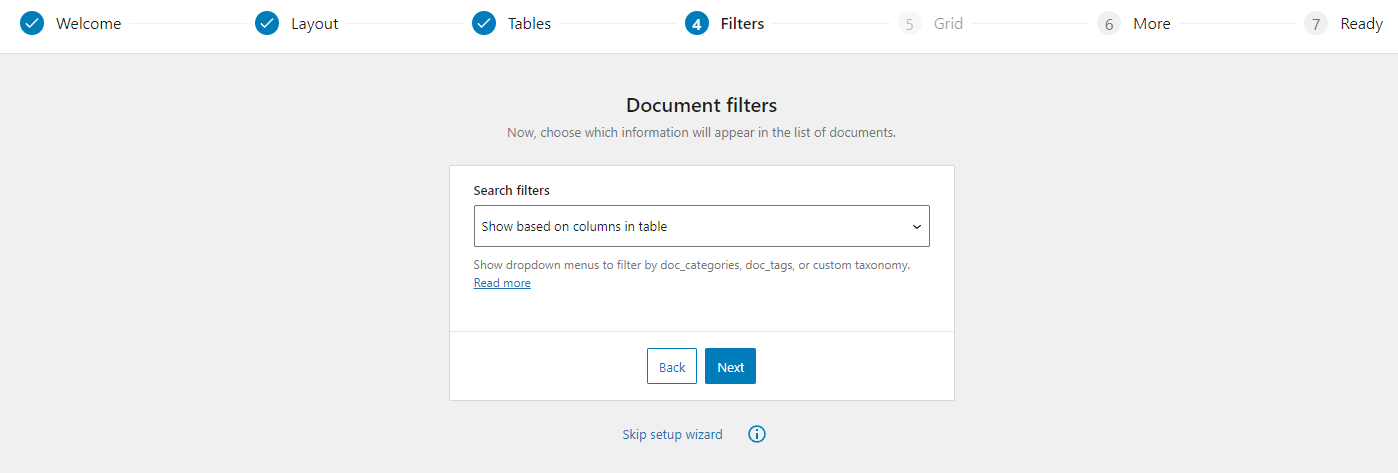Image resolution: width=1398 pixels, height=473 pixels.
Task: Switch to the Layout step label
Action: pyautogui.click(x=315, y=23)
